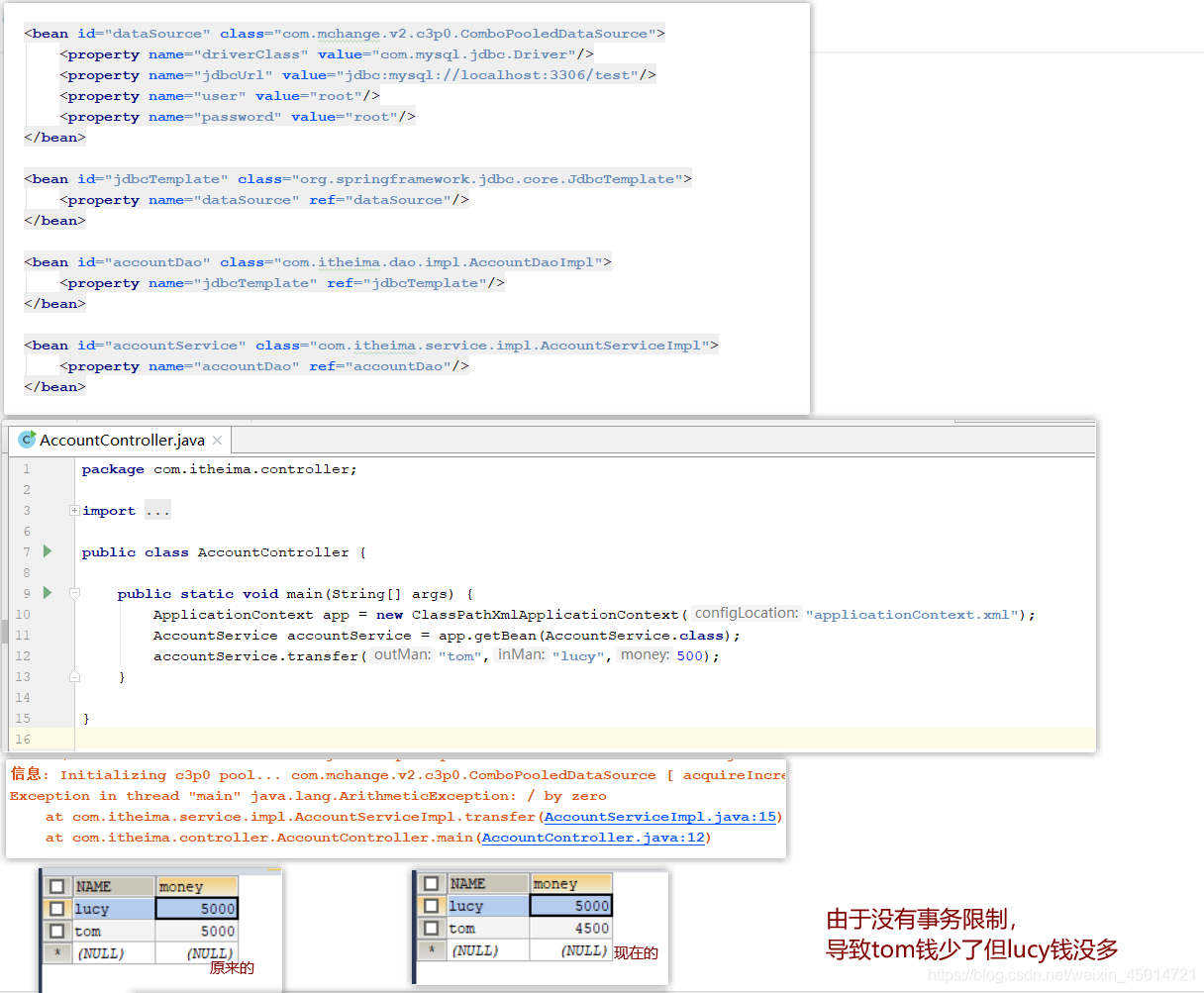
Task: Check the lucy row checkbox in original table
Action: [x=57, y=908]
